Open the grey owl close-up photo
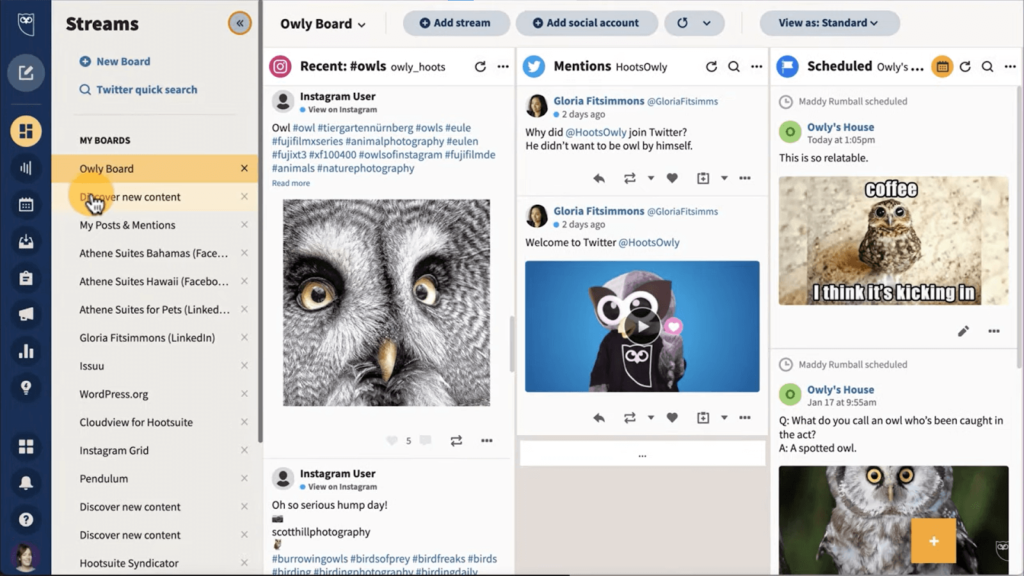The height and width of the screenshot is (576, 1024). 386,303
